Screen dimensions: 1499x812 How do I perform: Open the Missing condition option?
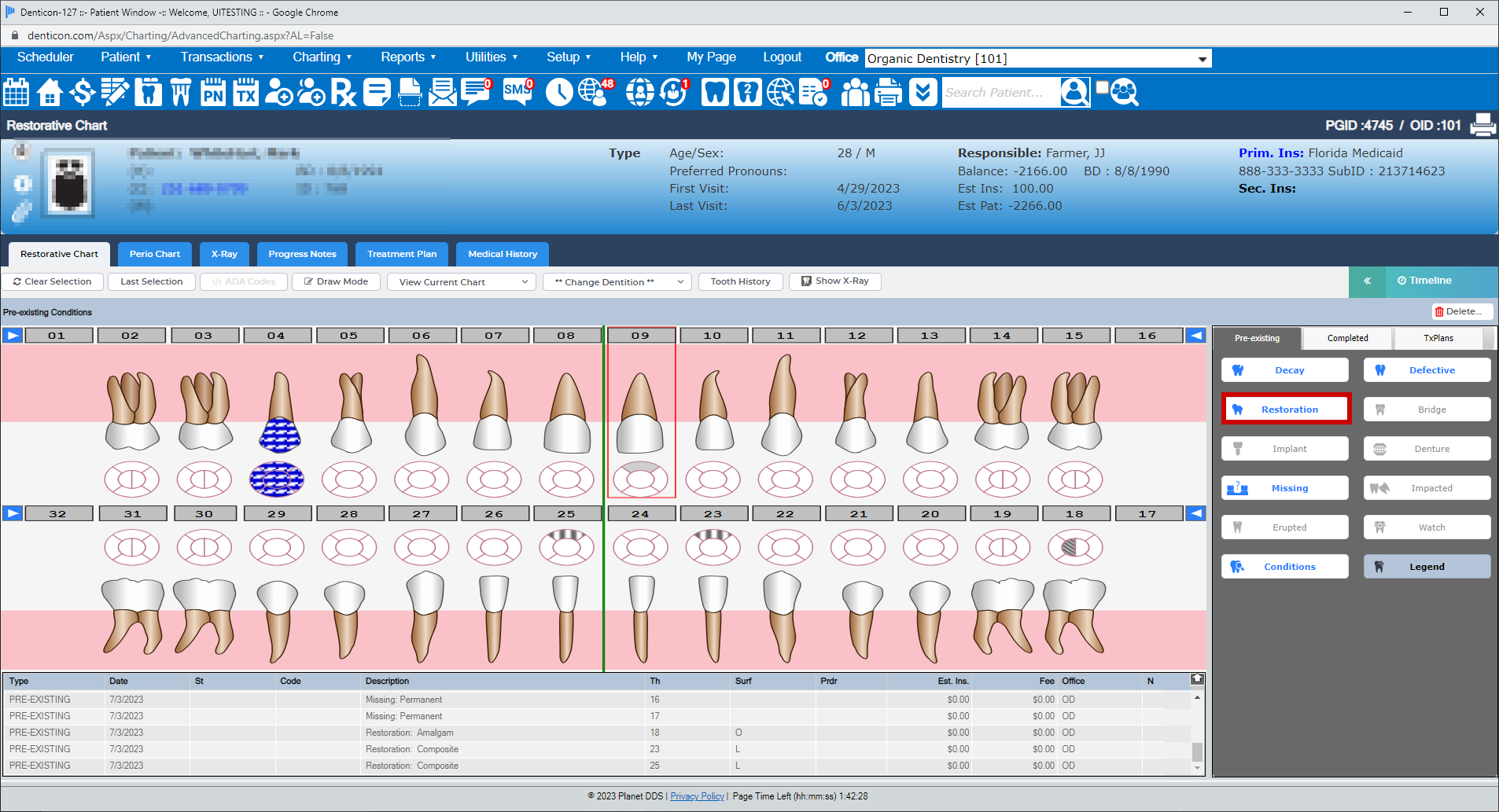[1285, 487]
